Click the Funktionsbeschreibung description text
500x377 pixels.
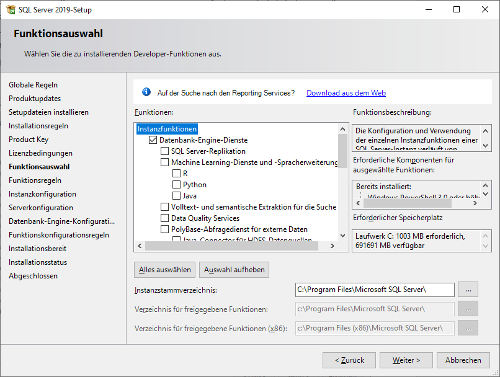pos(417,139)
